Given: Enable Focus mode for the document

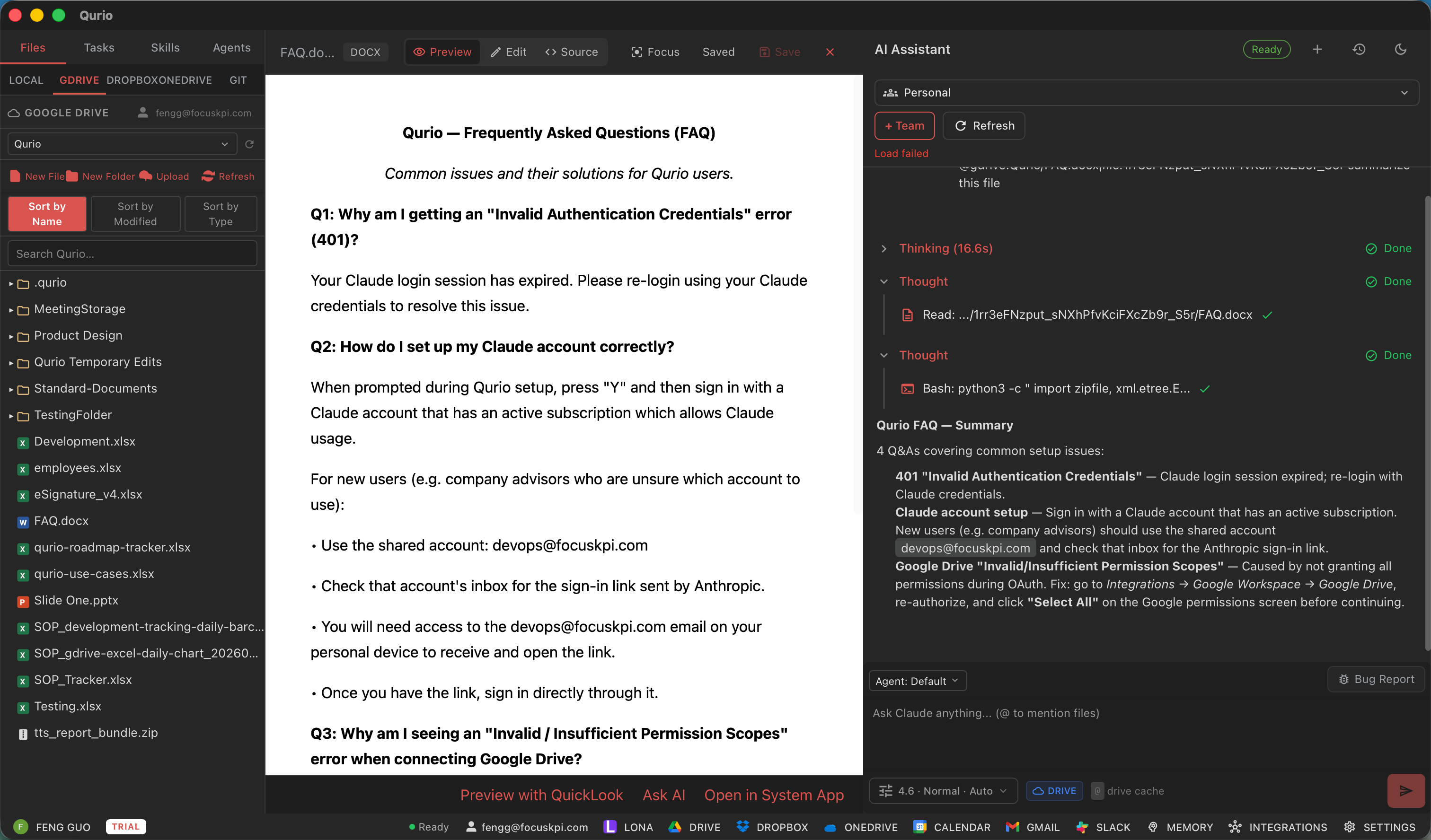Looking at the screenshot, I should (x=655, y=52).
